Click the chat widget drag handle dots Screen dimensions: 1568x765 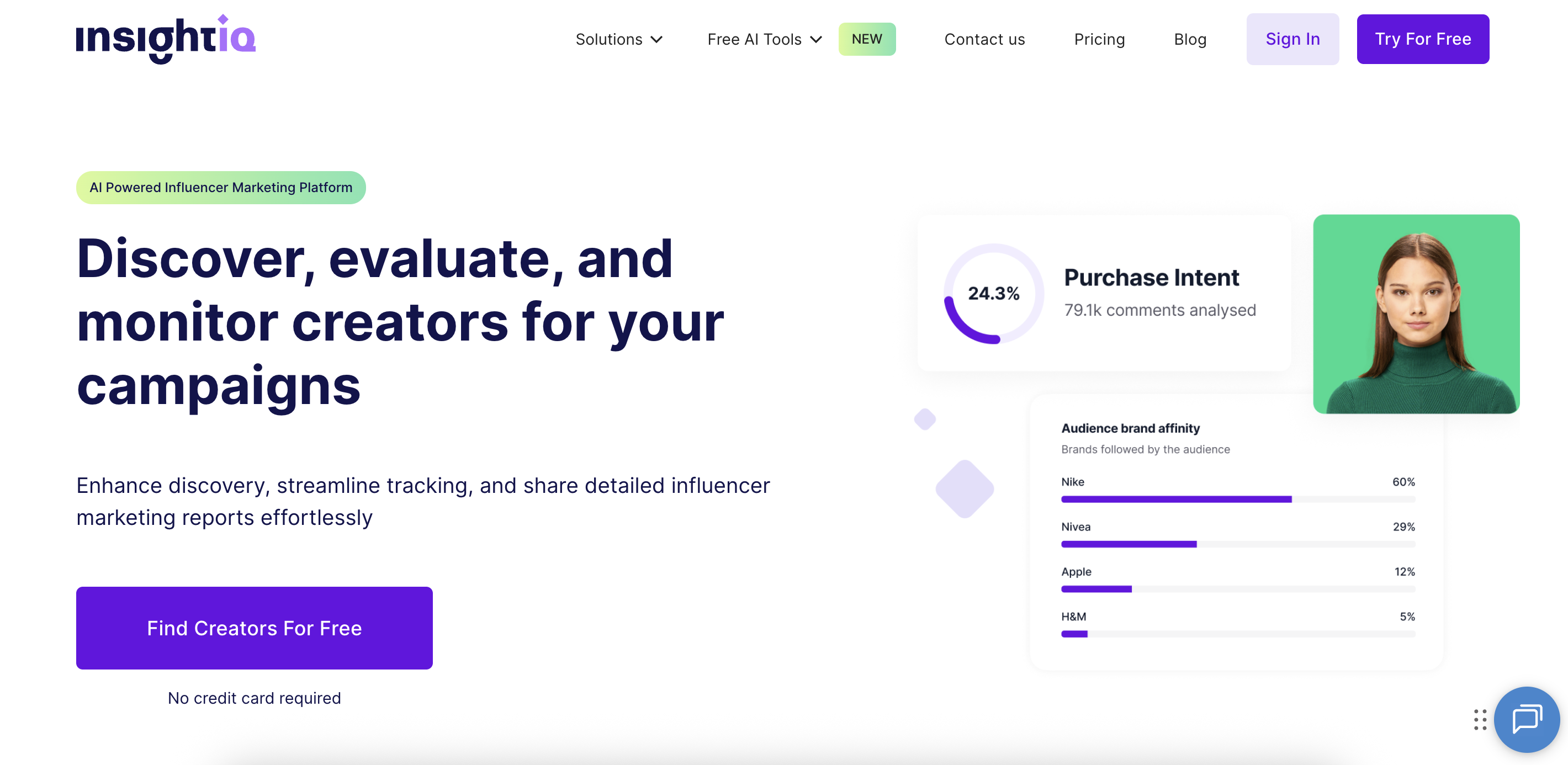tap(1480, 719)
